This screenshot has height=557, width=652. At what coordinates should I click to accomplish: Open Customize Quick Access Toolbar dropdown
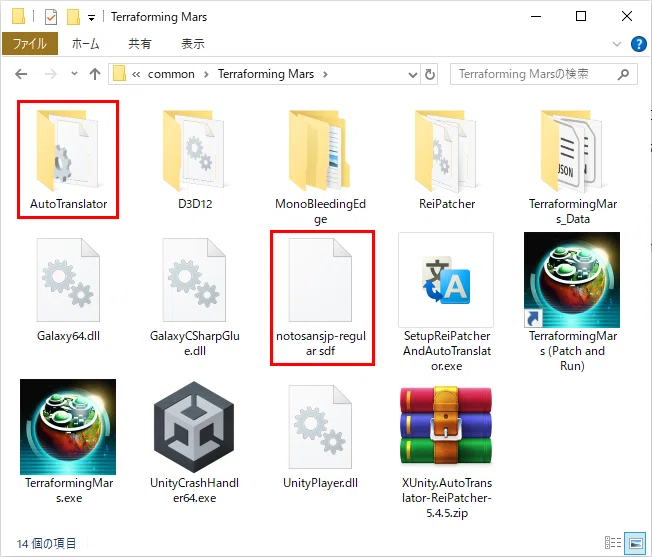91,18
